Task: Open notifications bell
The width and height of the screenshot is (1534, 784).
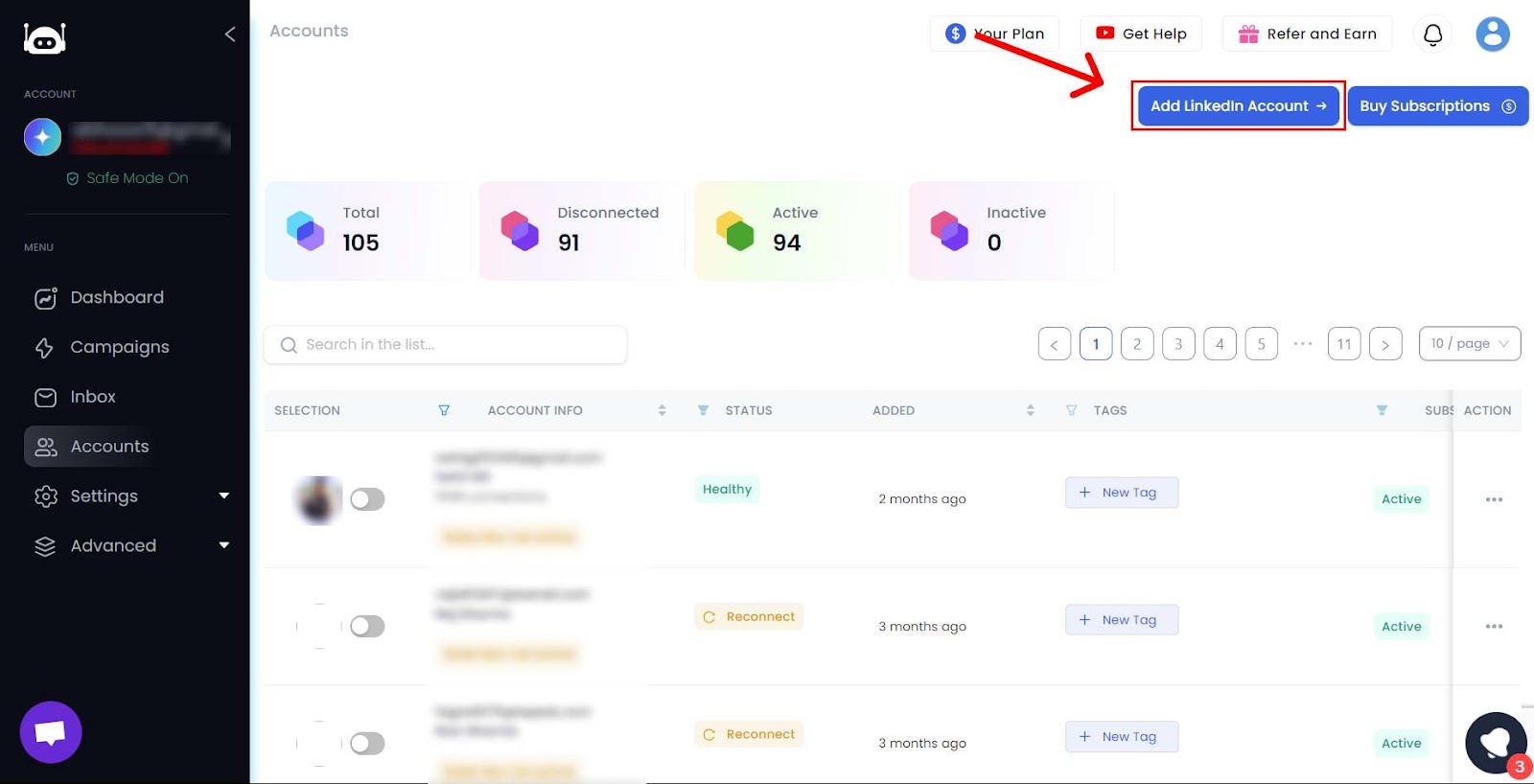Action: pyautogui.click(x=1432, y=35)
